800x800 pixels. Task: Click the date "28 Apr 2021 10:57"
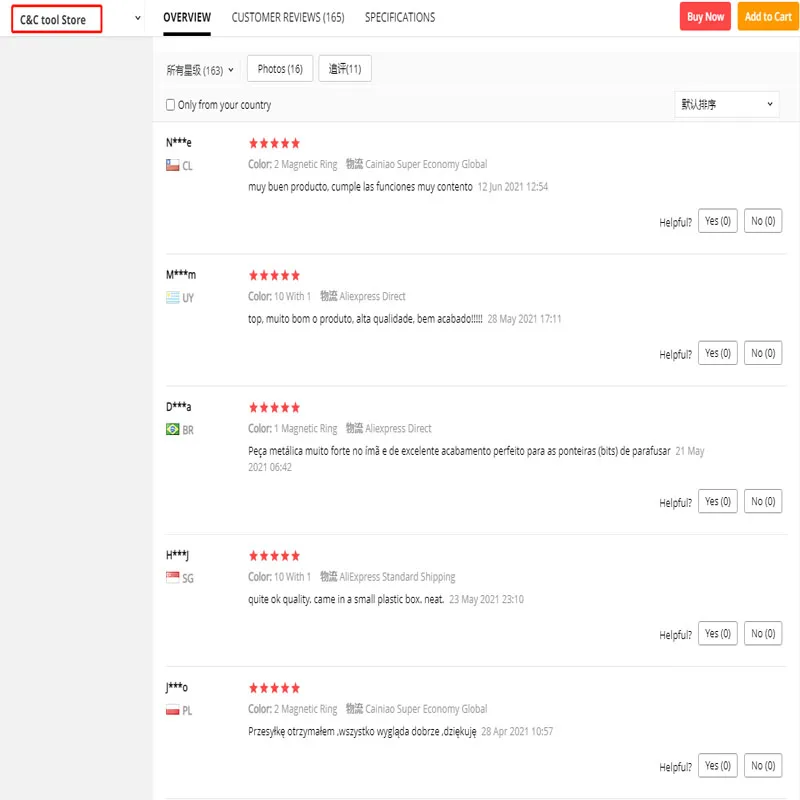pyautogui.click(x=517, y=731)
